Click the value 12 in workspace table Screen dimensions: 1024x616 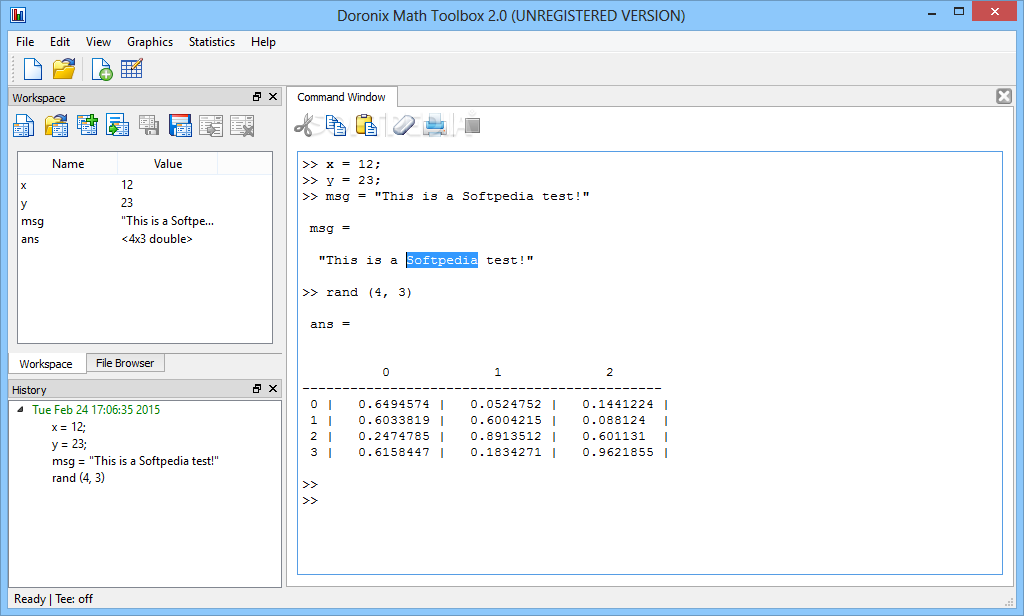tap(127, 185)
